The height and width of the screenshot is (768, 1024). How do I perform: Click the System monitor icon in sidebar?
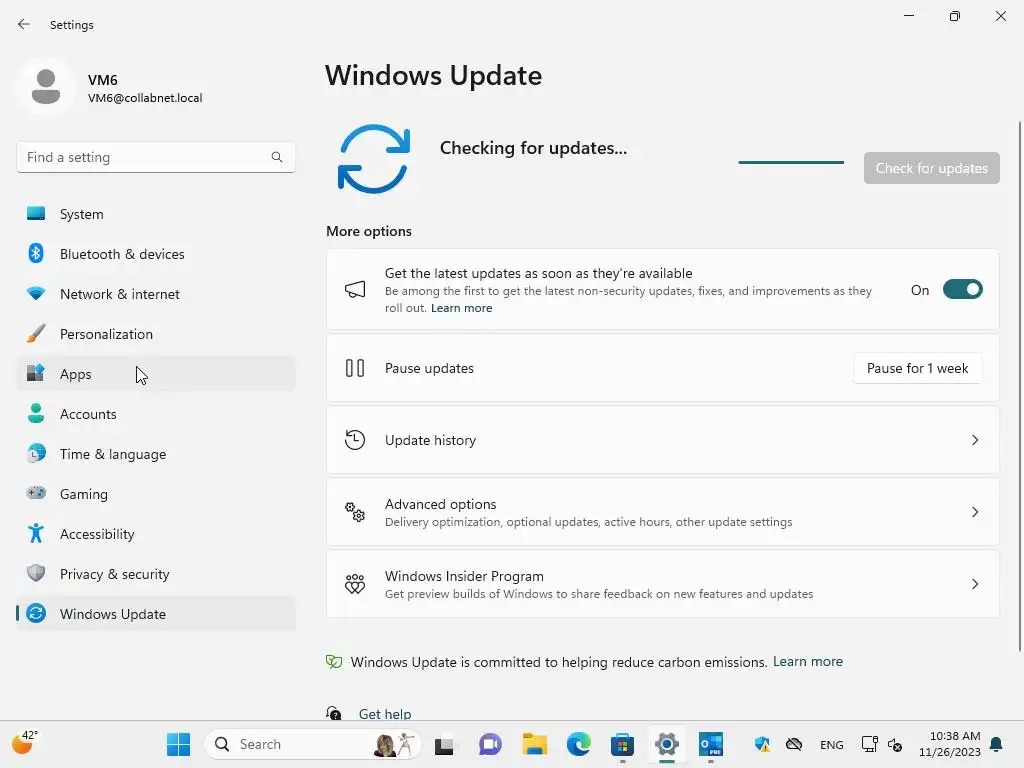click(x=36, y=214)
